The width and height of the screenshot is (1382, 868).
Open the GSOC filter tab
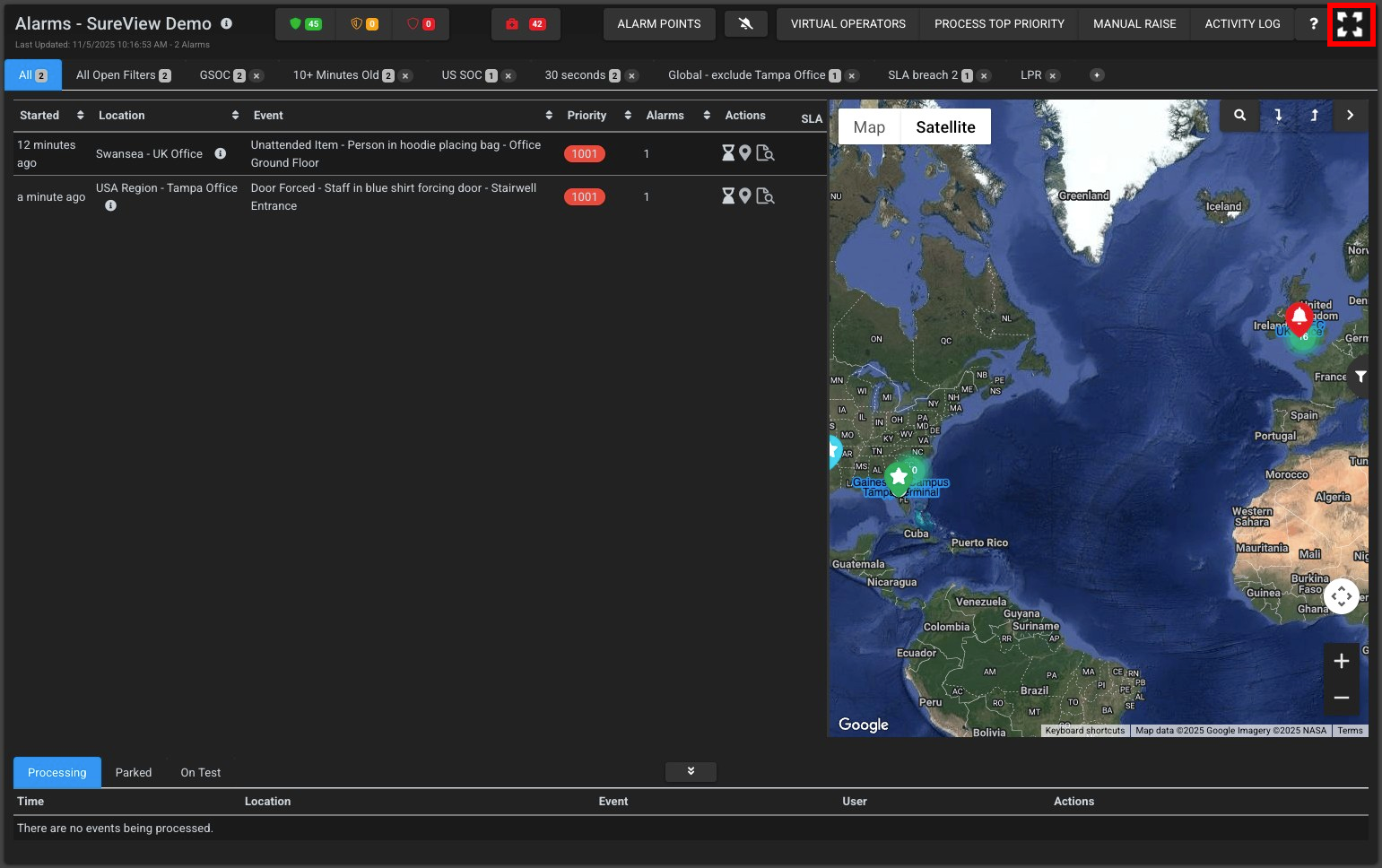(x=215, y=75)
